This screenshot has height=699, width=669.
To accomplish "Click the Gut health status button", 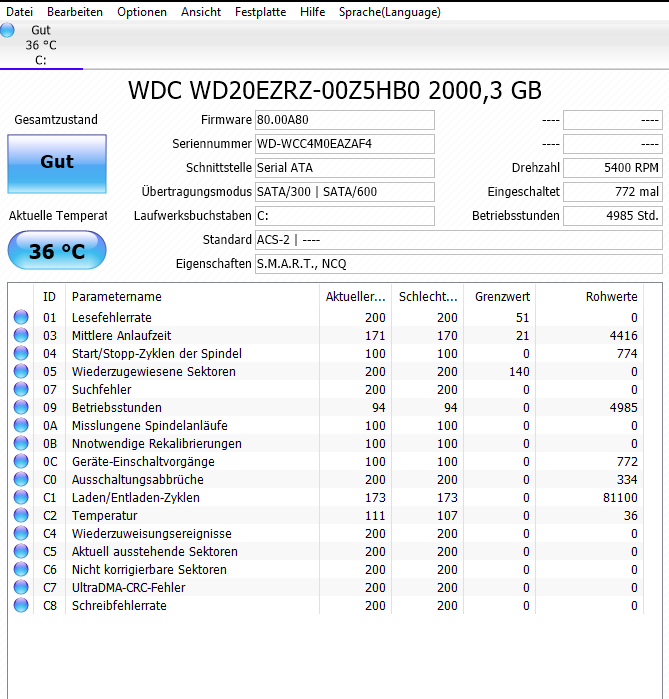I will pos(57,164).
